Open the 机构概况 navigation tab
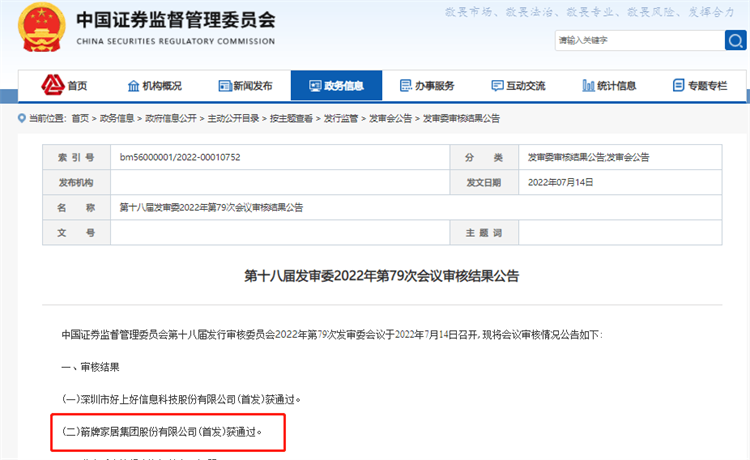The image size is (750, 460). click(154, 86)
